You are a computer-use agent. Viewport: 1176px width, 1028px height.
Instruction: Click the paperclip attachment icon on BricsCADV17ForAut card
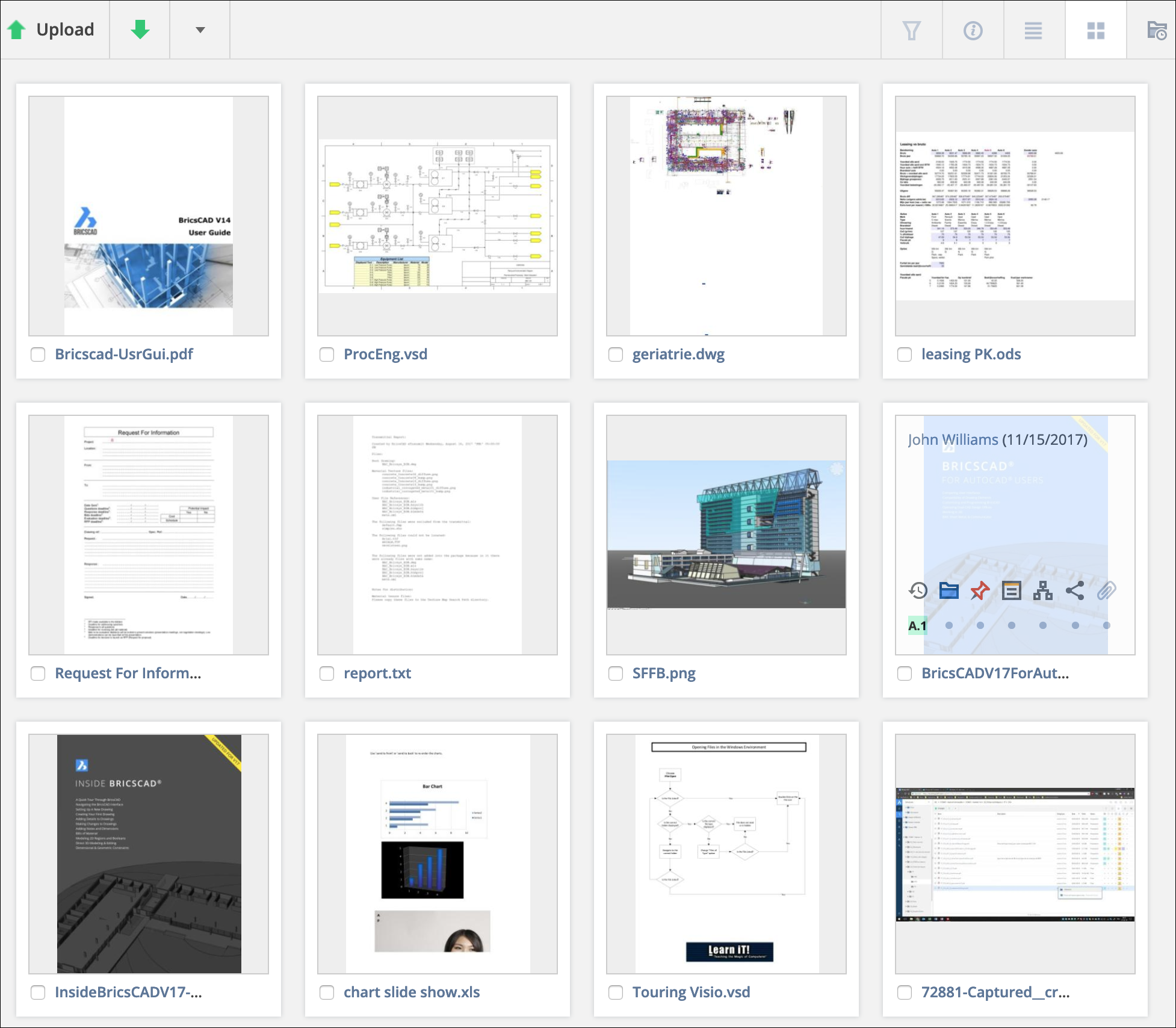pyautogui.click(x=1106, y=590)
